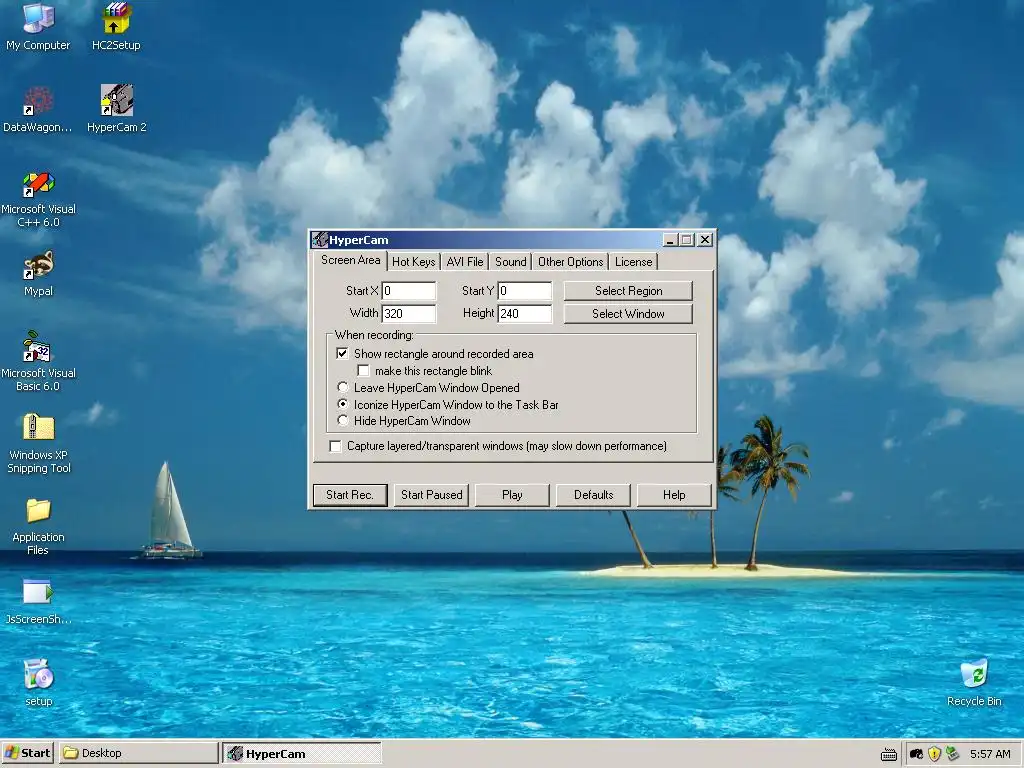The height and width of the screenshot is (768, 1024).
Task: Click the Start Paused button
Action: tap(432, 495)
